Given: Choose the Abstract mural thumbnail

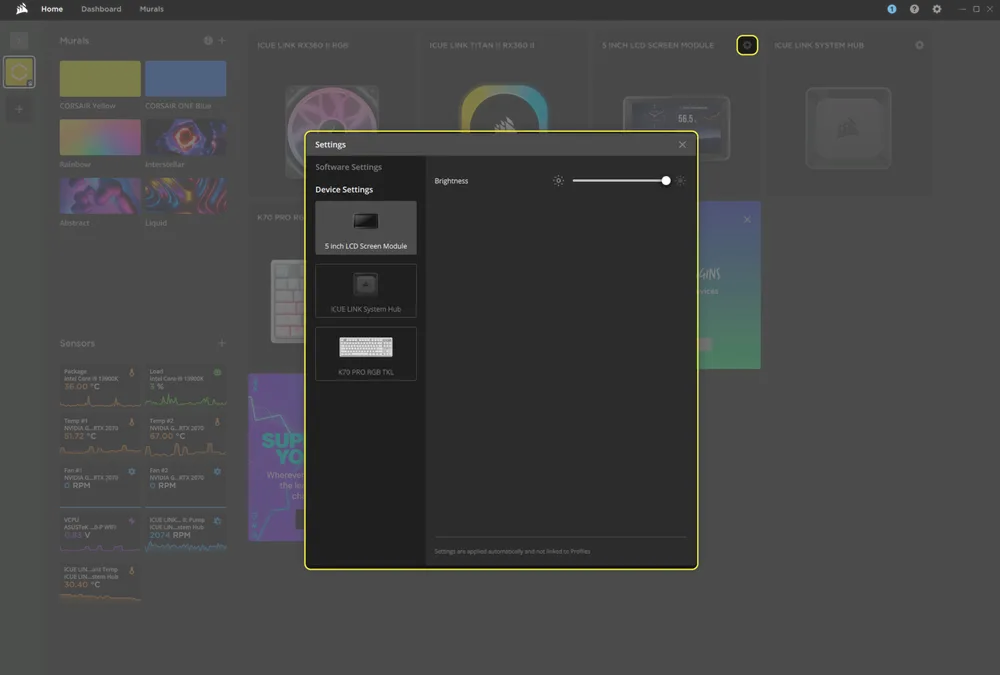Looking at the screenshot, I should [100, 196].
